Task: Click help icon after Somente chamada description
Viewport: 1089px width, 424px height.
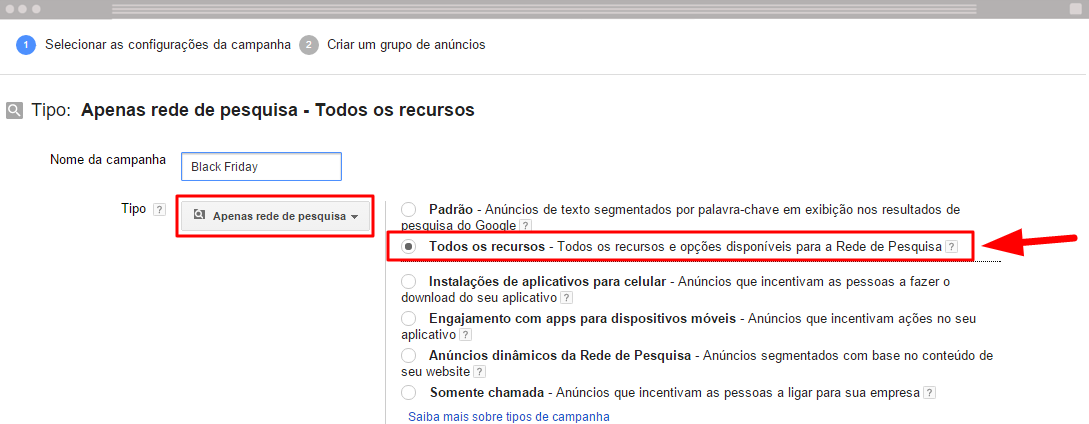Action: pyautogui.click(x=930, y=392)
